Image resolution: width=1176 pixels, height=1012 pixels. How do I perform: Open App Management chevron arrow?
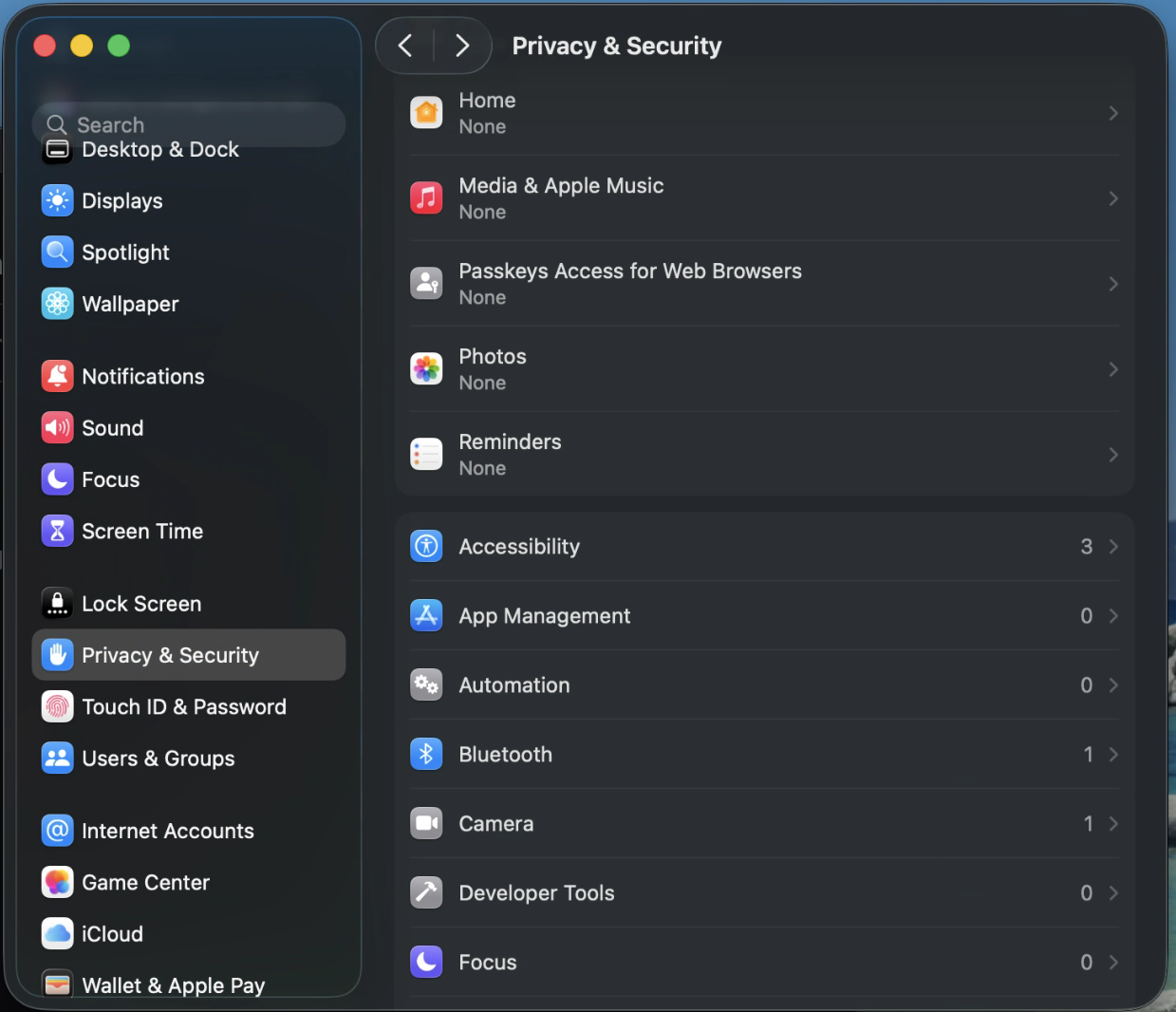(x=1112, y=615)
